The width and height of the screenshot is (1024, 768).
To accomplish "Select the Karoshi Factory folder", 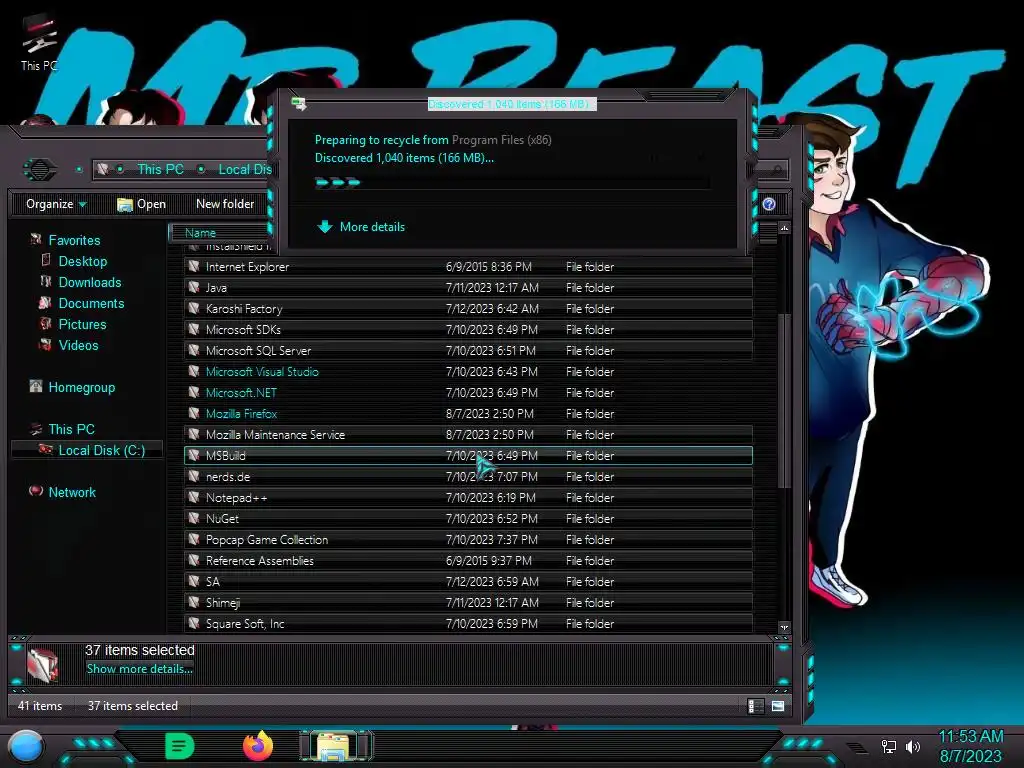I will (x=468, y=308).
